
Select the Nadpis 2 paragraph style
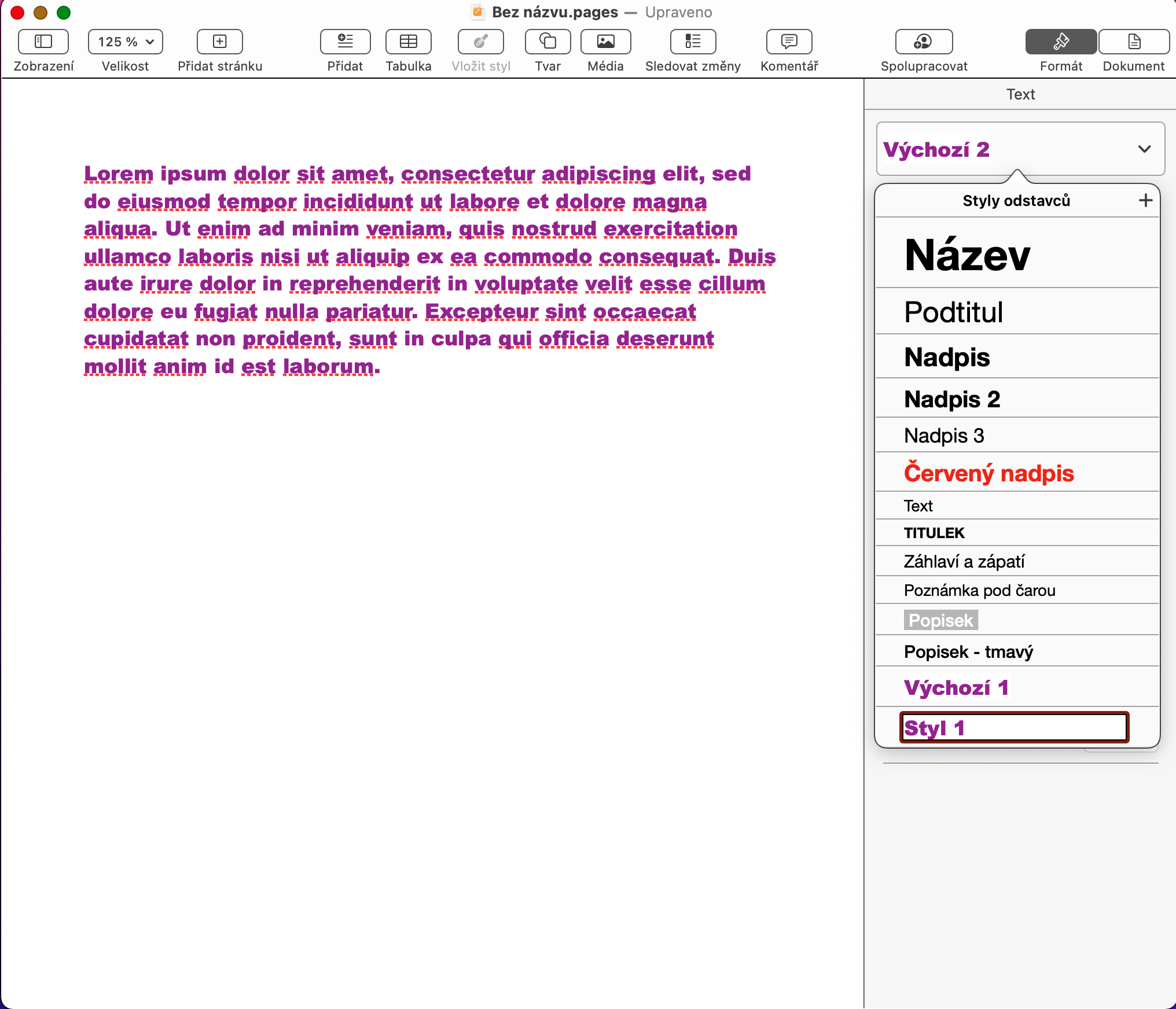point(952,399)
